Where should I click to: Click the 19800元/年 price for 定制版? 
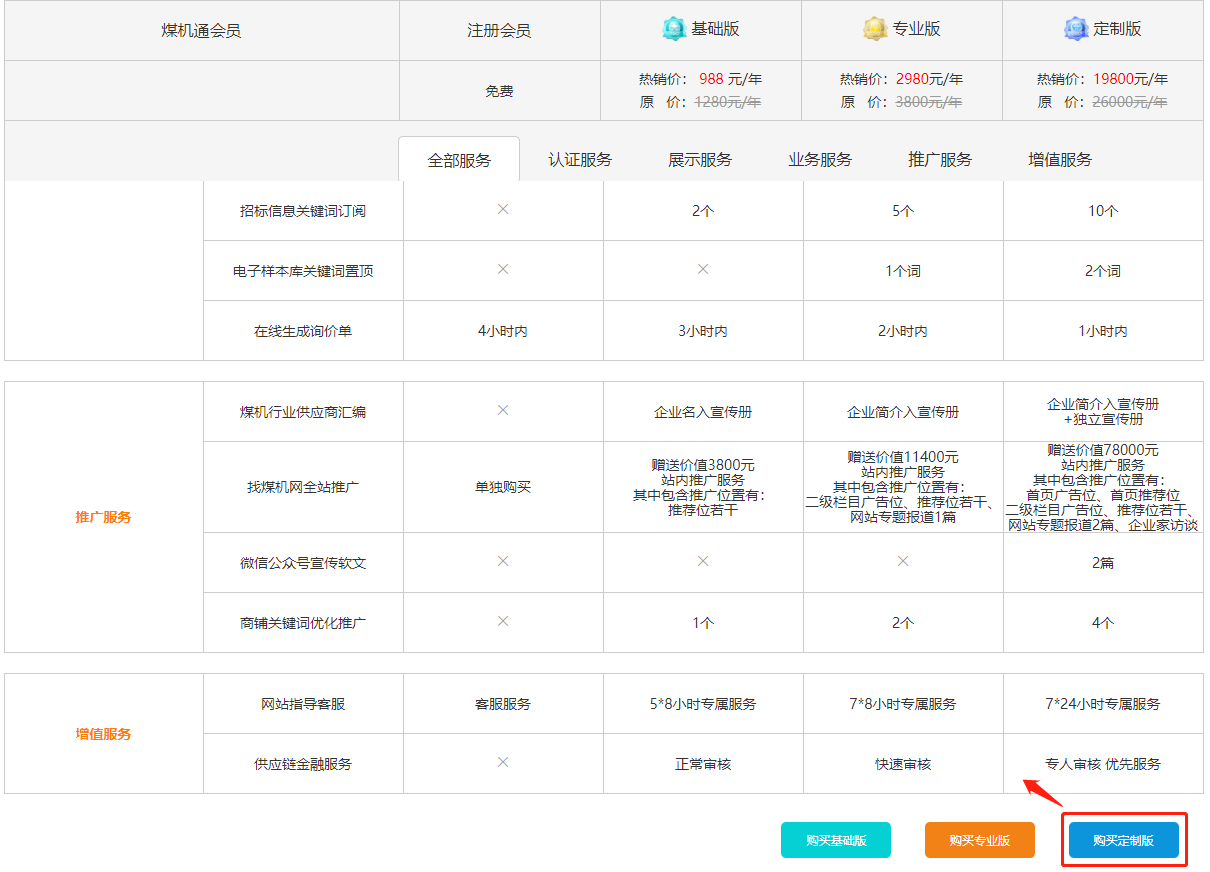tap(1129, 79)
